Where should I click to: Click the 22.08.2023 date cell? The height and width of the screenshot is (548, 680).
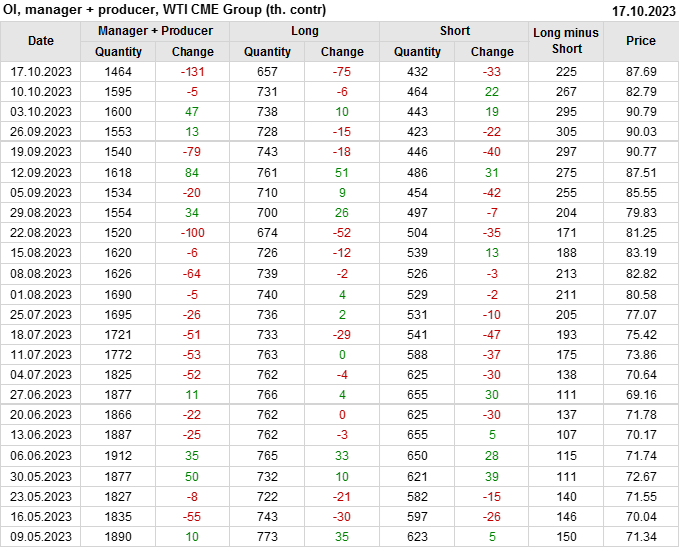(41, 232)
